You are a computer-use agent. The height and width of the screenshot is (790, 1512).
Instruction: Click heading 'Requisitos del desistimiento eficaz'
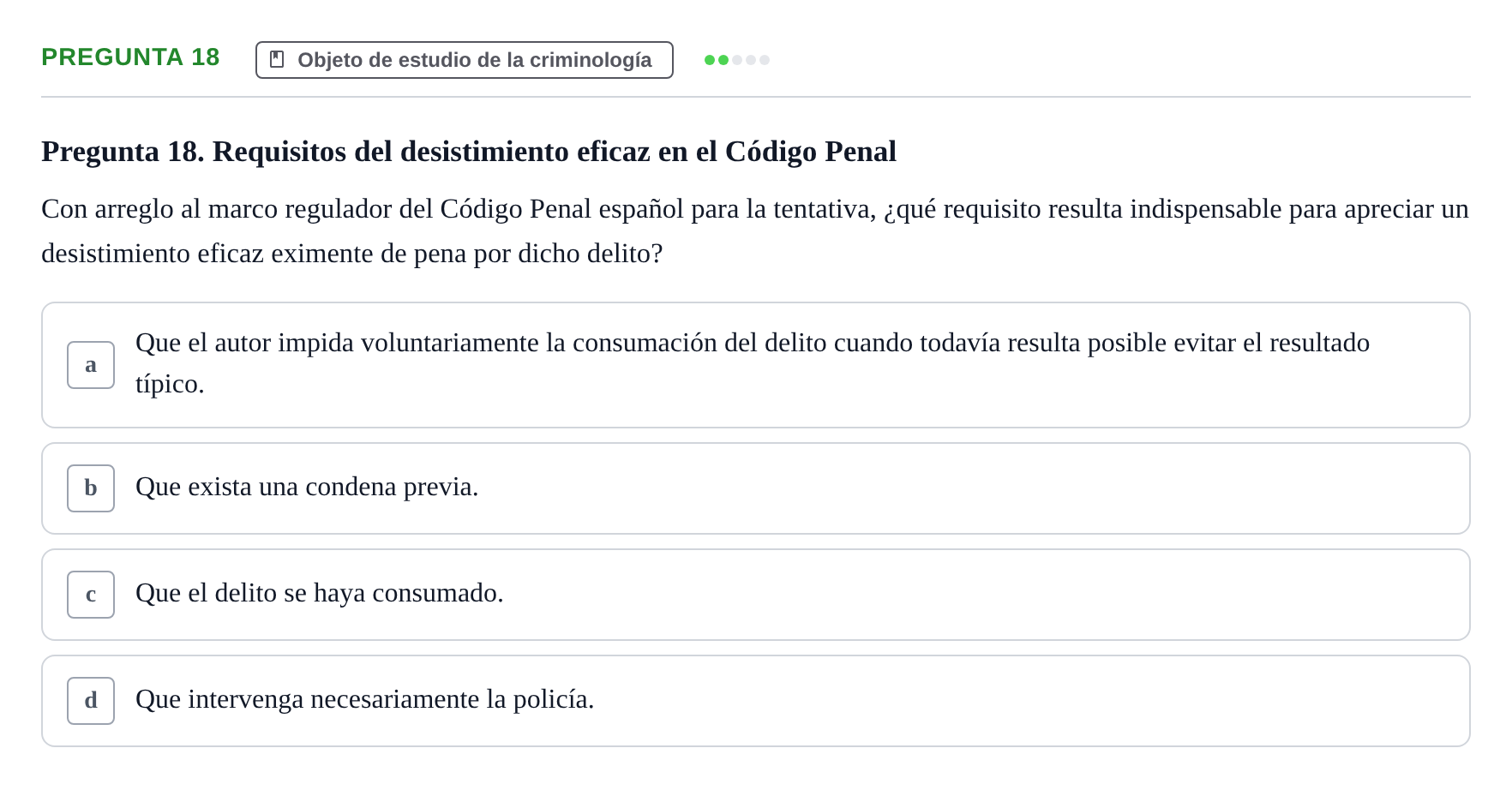469,152
